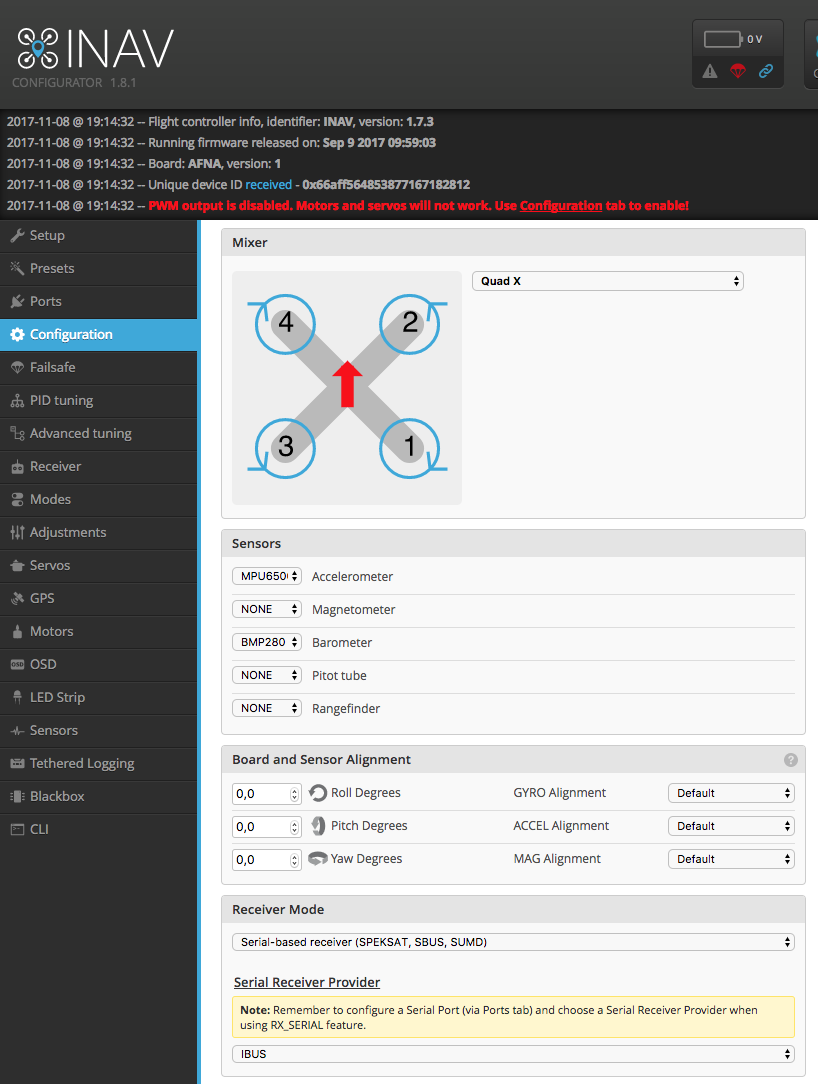
Task: Click the battery voltage indicator icon
Action: (x=723, y=39)
